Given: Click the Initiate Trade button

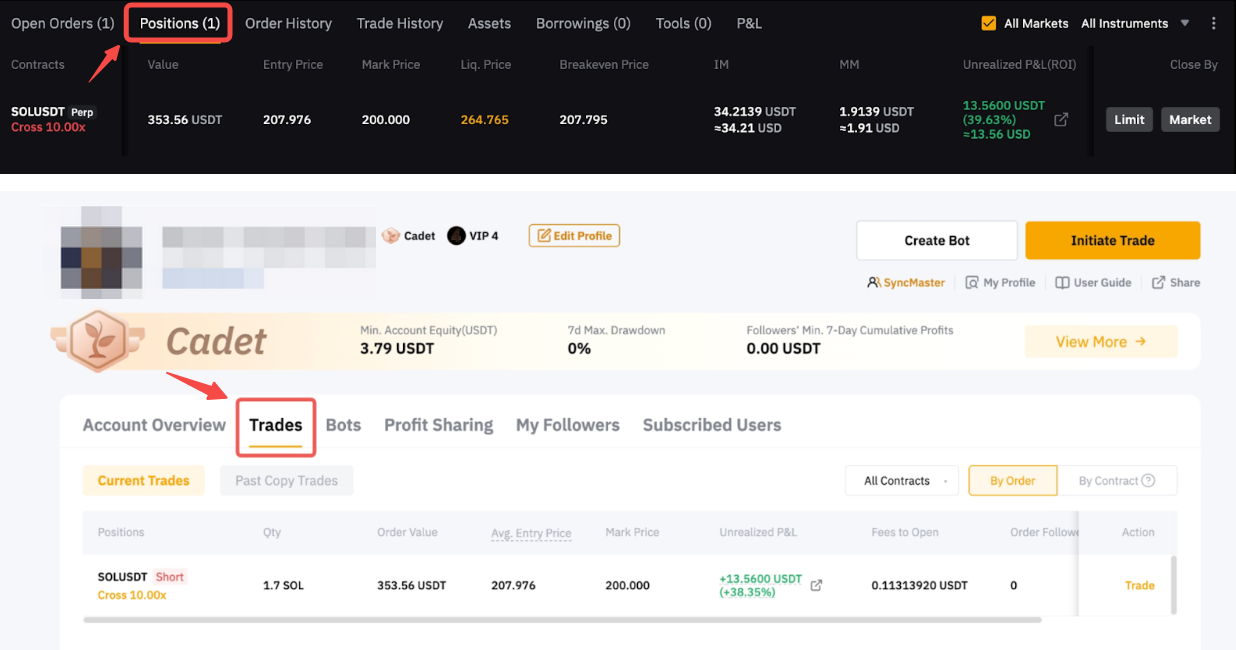Looking at the screenshot, I should coord(1112,241).
